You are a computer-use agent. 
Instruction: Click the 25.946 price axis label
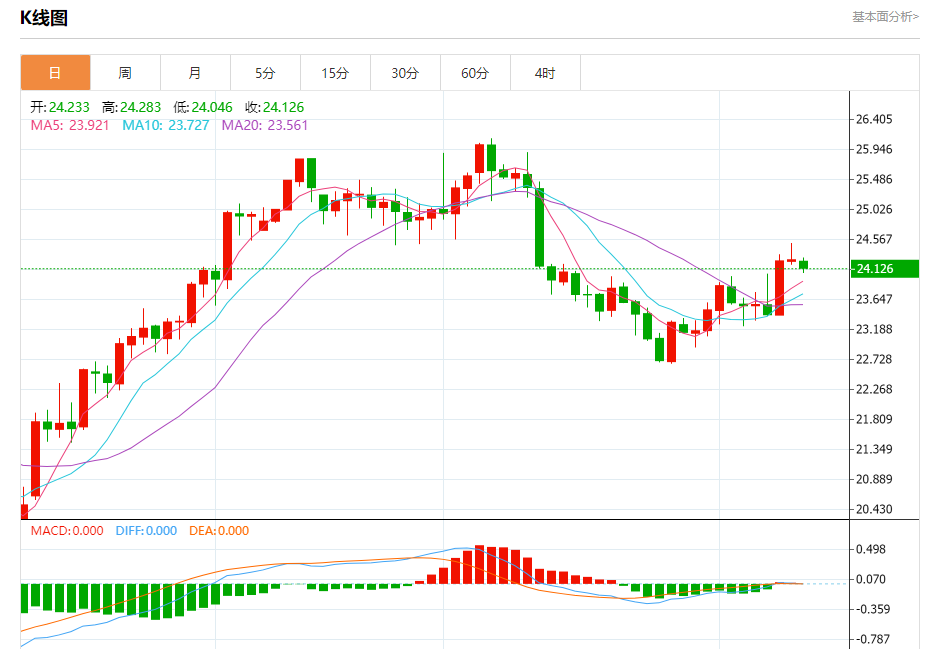click(x=874, y=149)
